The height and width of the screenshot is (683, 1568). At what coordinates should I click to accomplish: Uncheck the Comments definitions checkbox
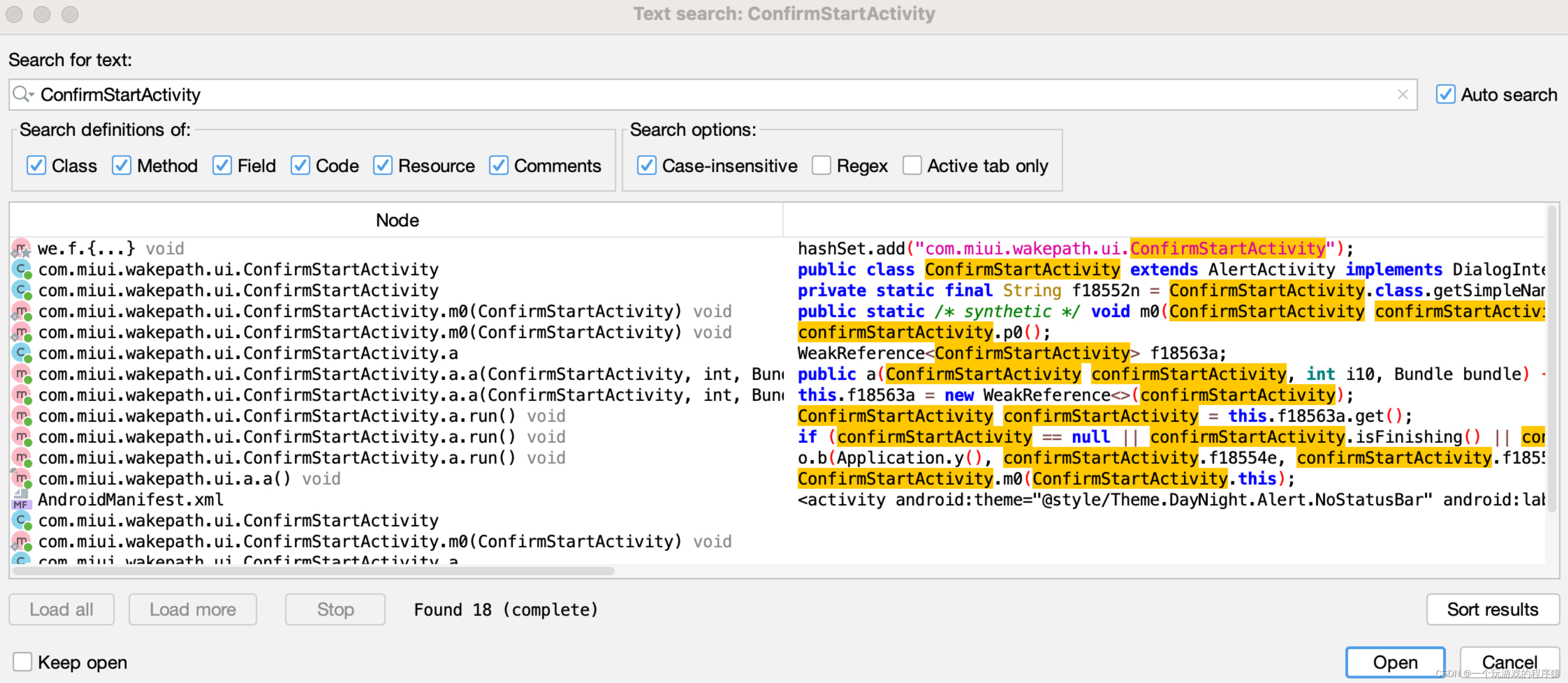(499, 165)
